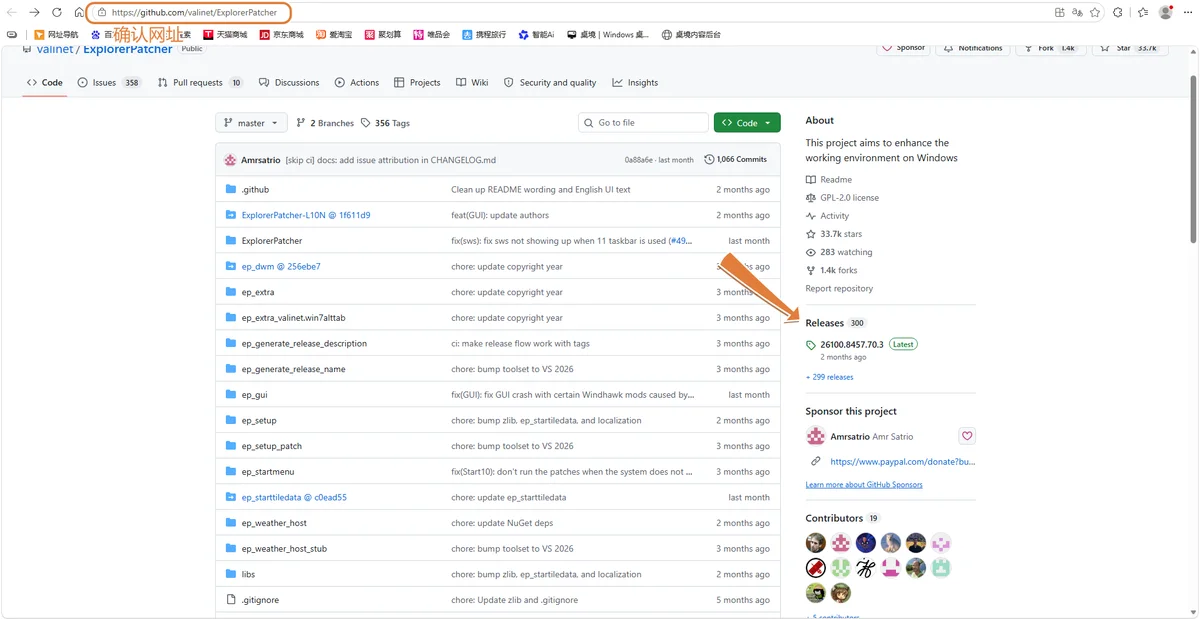Open browser Settings and more menu
This screenshot has width=1200, height=619.
[1187, 13]
